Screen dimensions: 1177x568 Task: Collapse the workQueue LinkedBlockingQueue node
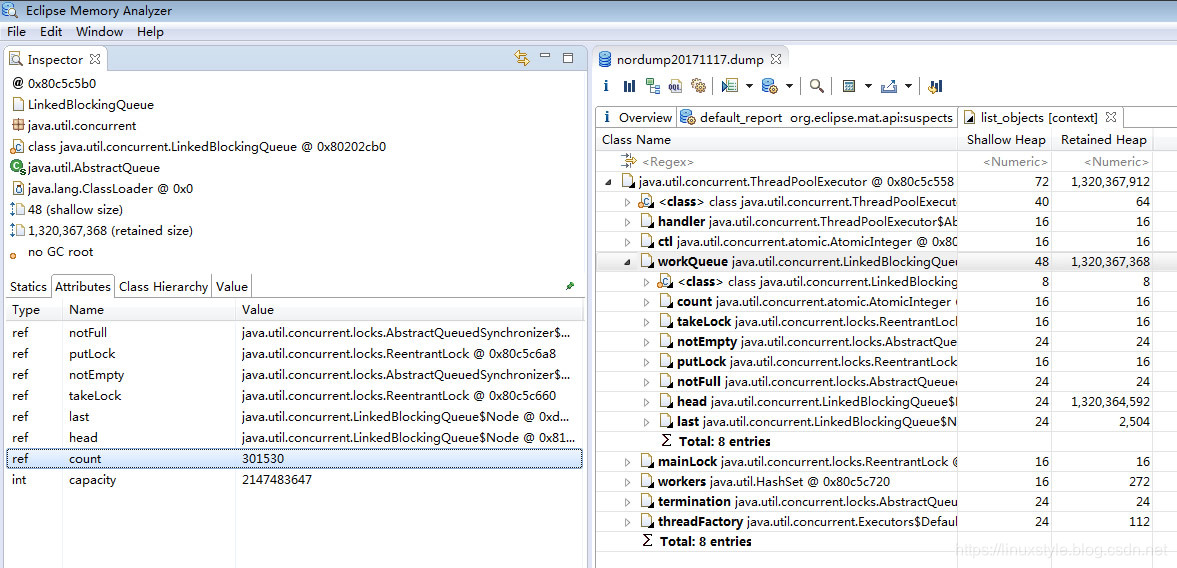(628, 262)
